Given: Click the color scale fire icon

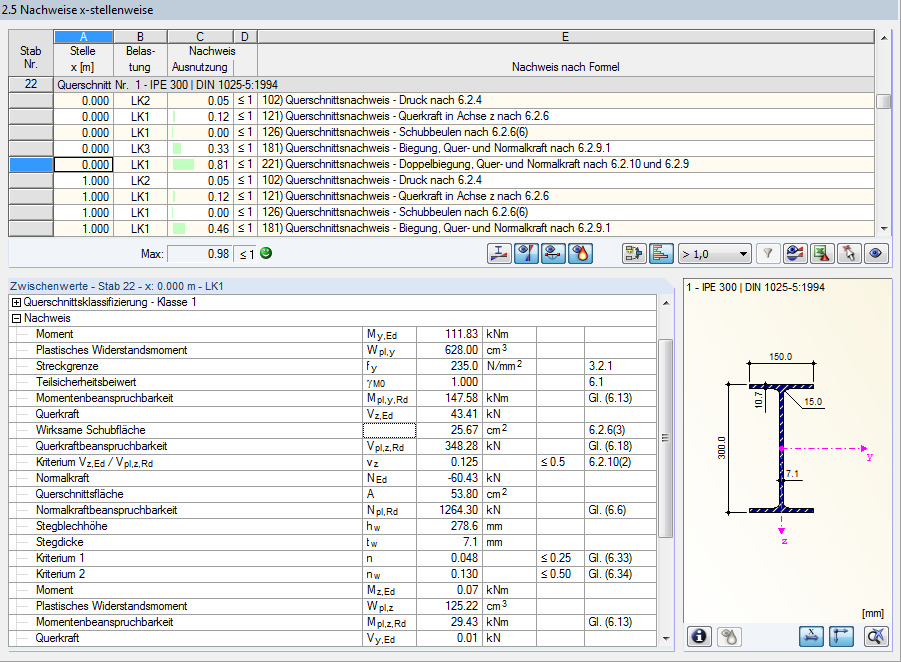Looking at the screenshot, I should click(578, 253).
